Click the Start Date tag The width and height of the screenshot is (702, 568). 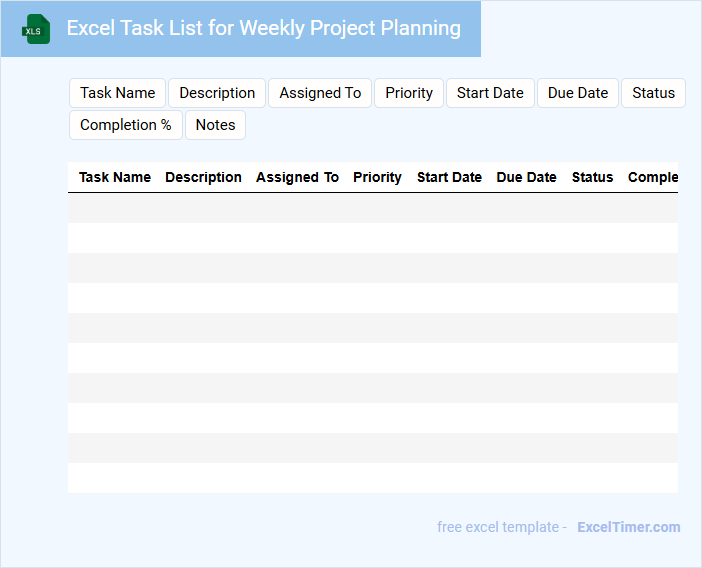pos(490,93)
